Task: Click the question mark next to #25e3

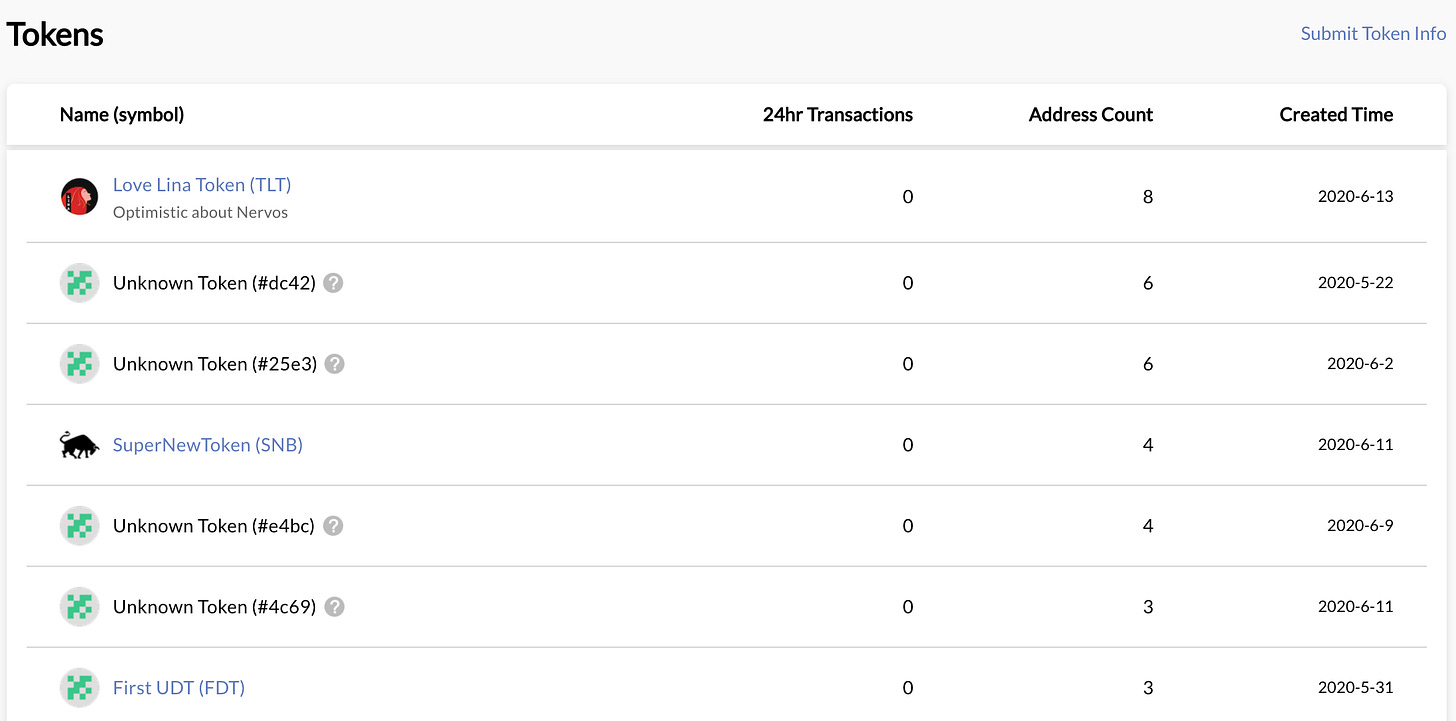Action: click(335, 364)
